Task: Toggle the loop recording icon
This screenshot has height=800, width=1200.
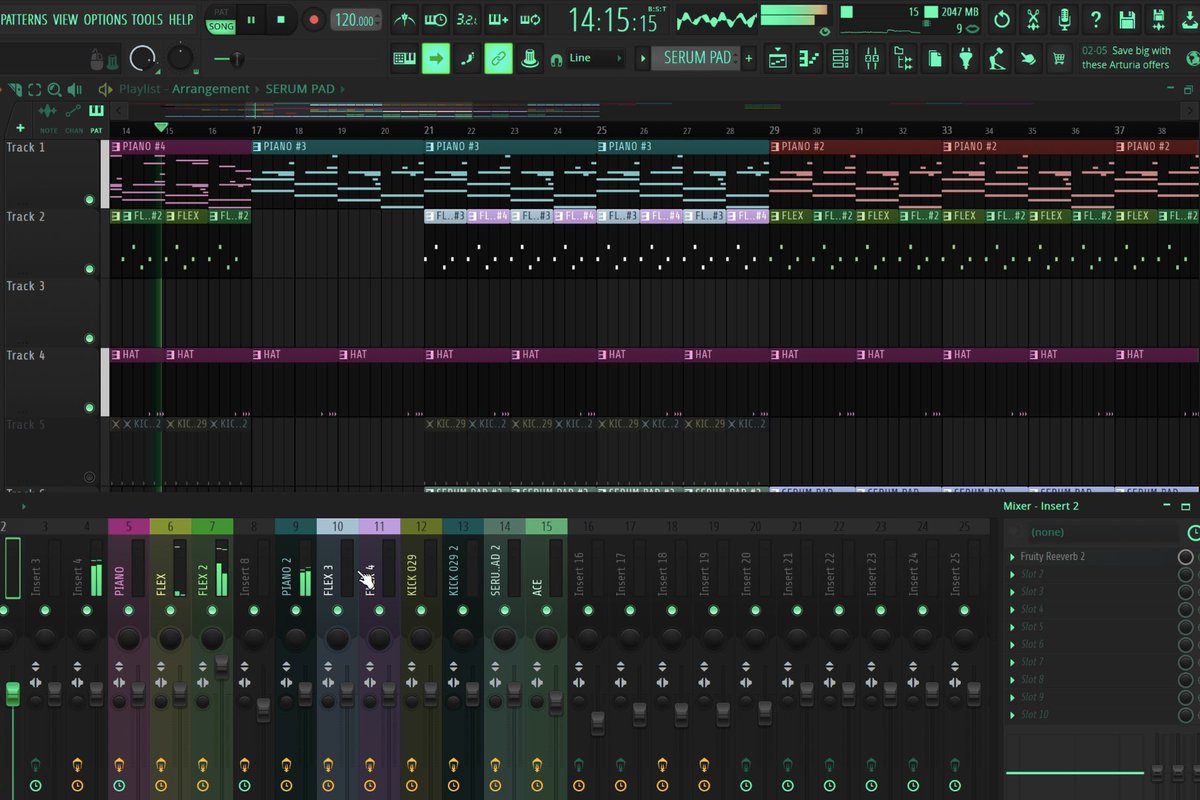Action: (530, 18)
